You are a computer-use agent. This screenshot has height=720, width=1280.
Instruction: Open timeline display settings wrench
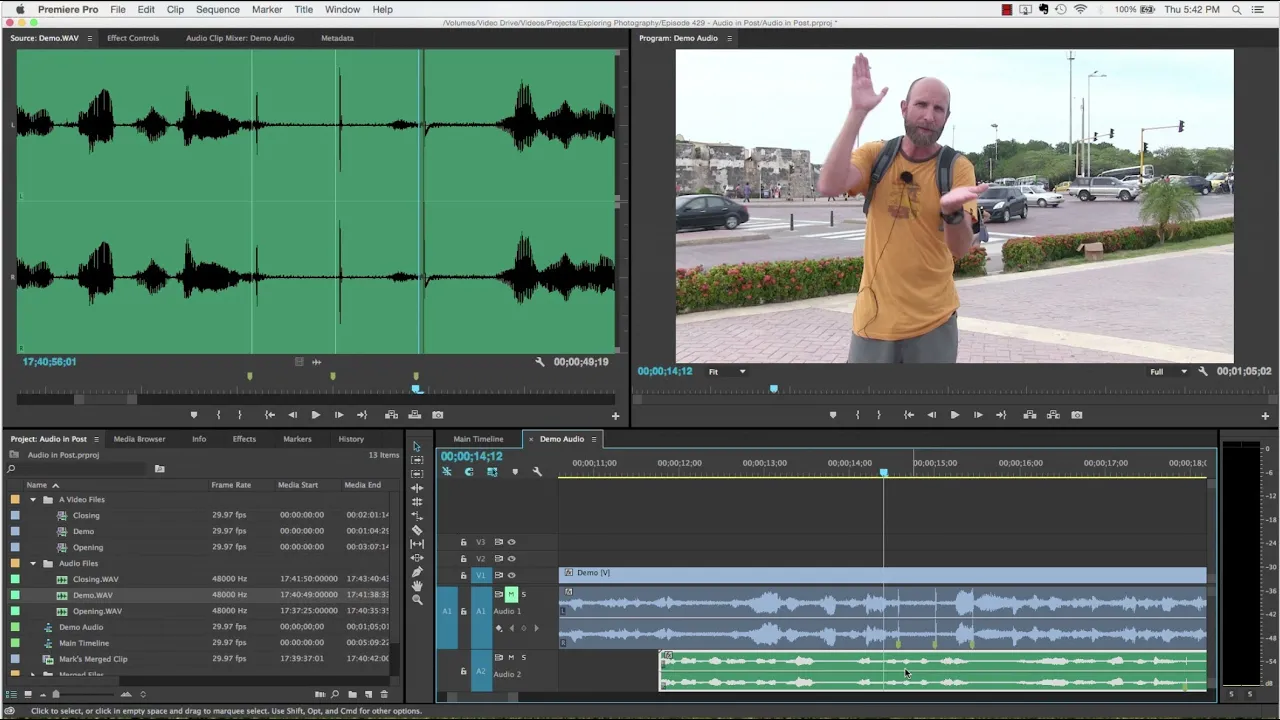pyautogui.click(x=537, y=472)
